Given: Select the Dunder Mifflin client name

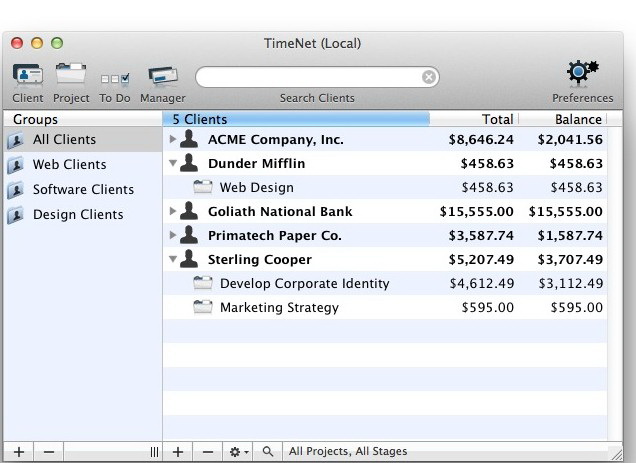Looking at the screenshot, I should point(256,164).
